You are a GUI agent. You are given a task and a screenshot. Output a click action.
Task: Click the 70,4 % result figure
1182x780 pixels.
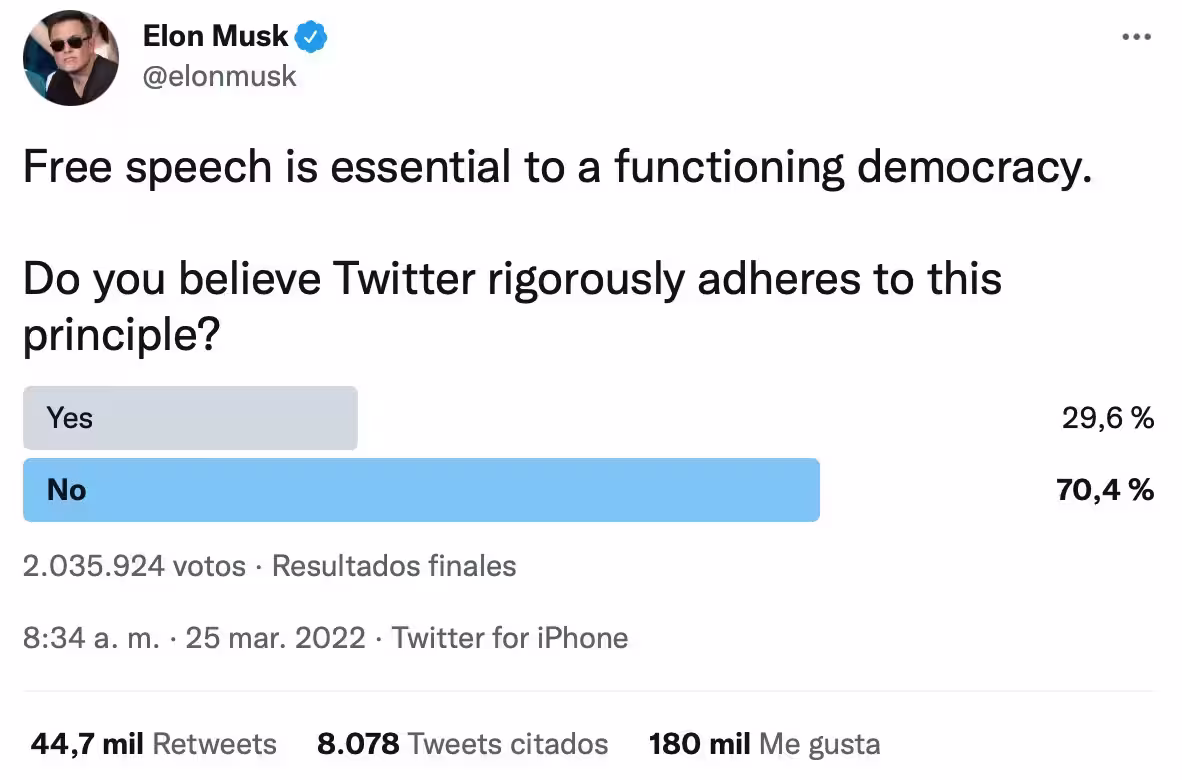click(1104, 490)
